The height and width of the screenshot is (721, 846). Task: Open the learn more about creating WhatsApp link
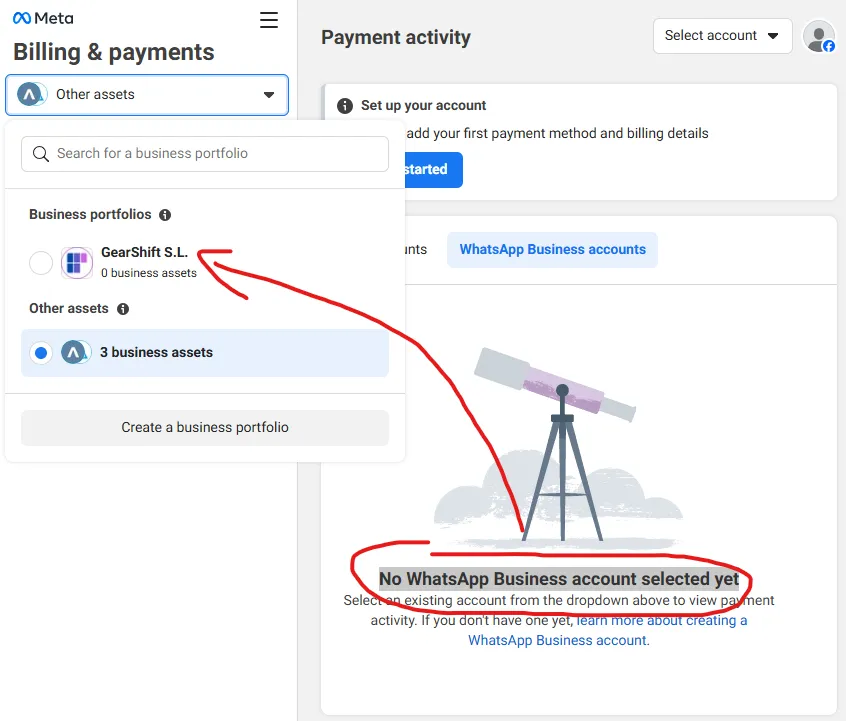point(660,621)
